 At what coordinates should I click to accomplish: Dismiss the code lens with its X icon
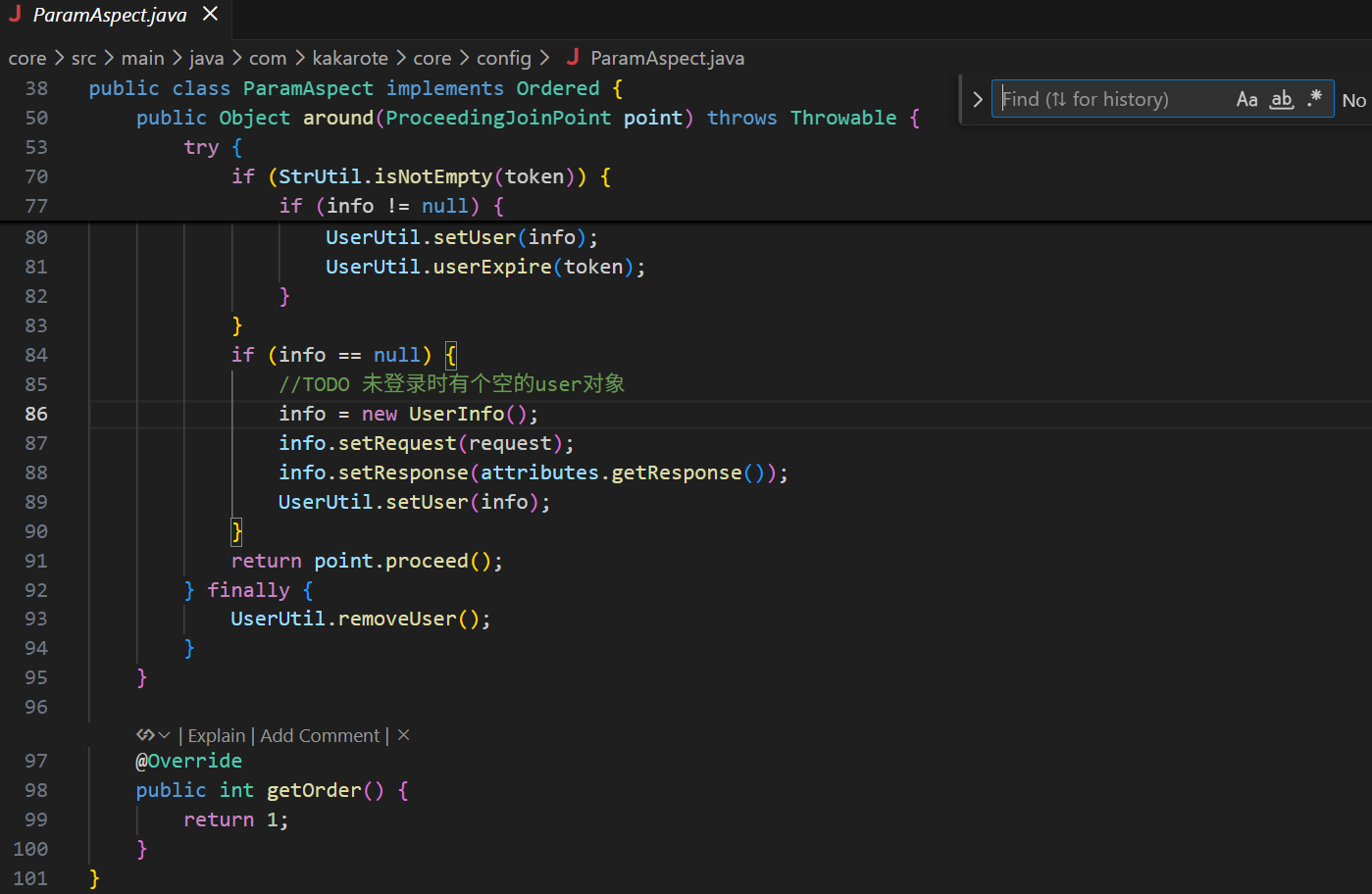tap(403, 735)
